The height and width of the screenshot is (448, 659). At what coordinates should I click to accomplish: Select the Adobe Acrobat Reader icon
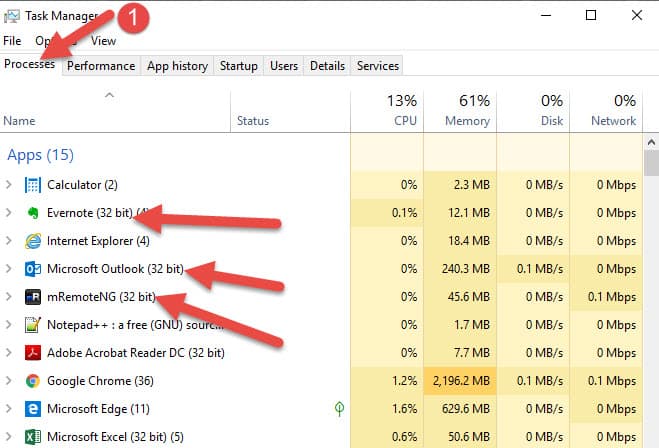[x=33, y=353]
